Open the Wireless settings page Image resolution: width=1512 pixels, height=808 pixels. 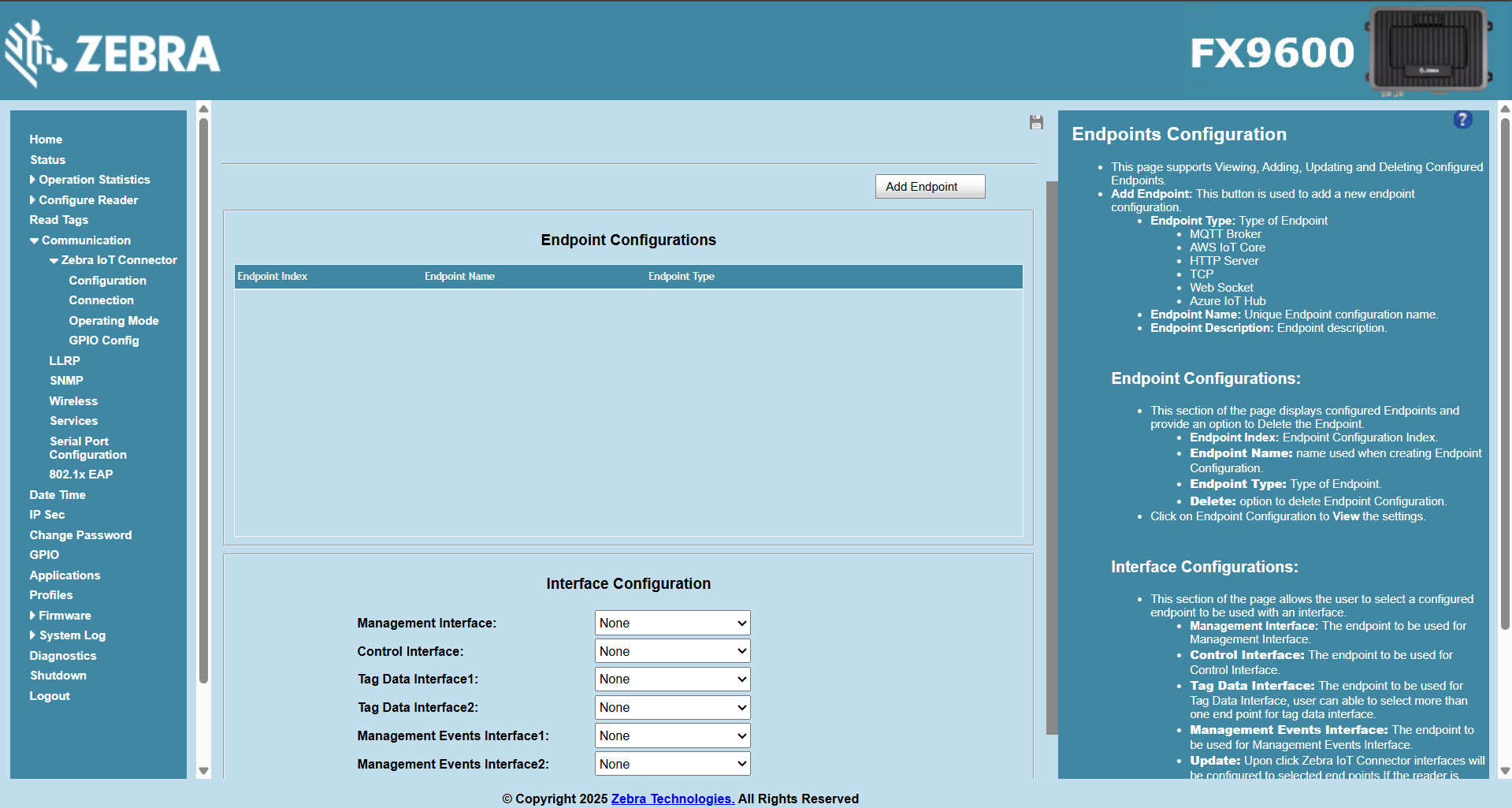74,401
